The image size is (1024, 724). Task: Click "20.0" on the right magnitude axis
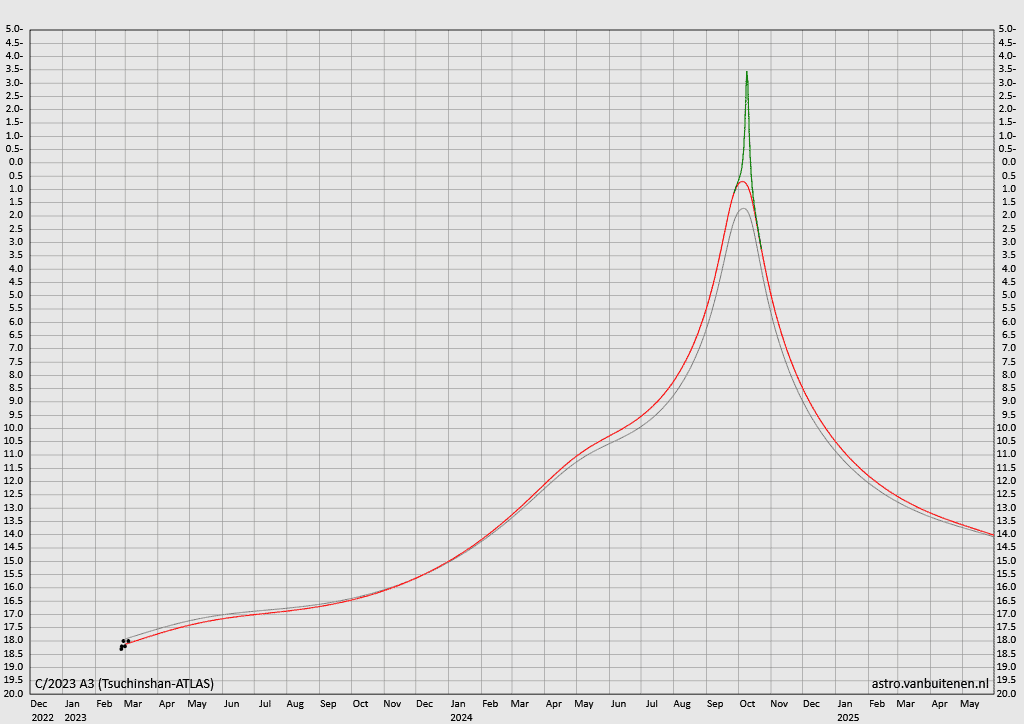coord(1006,693)
